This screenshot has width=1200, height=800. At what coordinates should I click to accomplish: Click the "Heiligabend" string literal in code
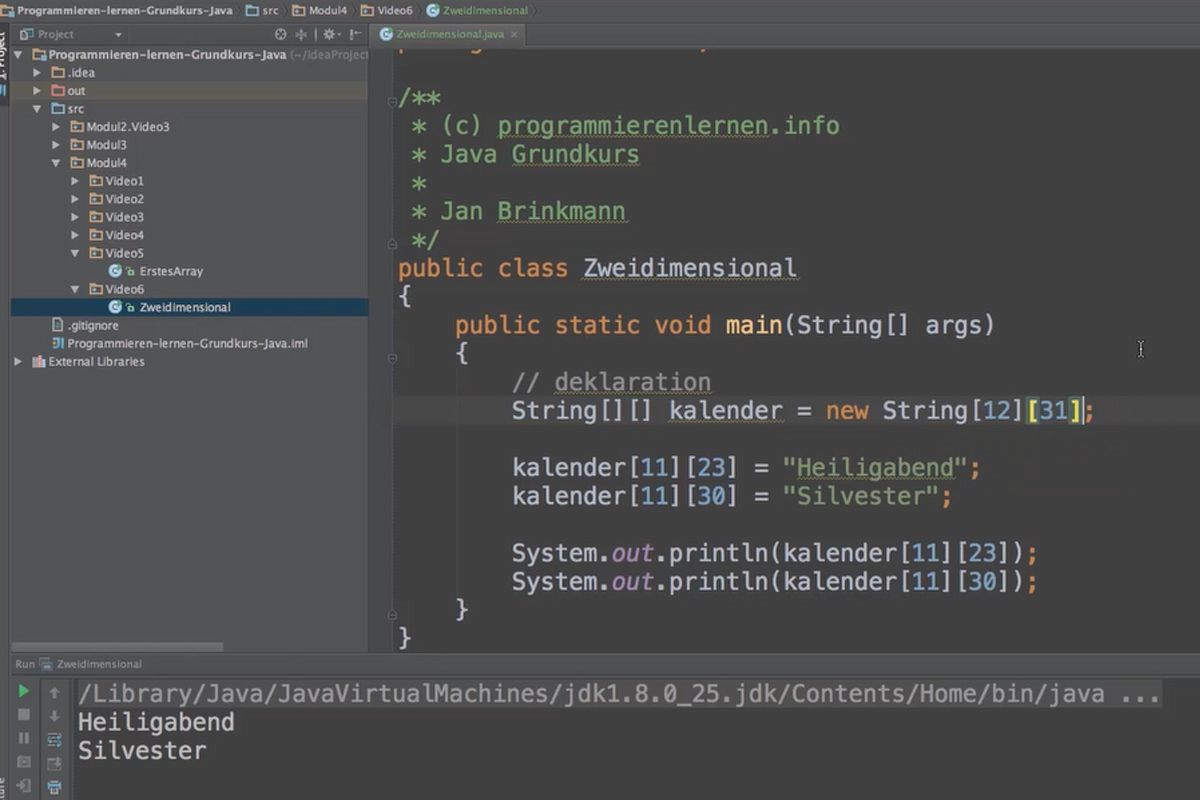click(875, 467)
